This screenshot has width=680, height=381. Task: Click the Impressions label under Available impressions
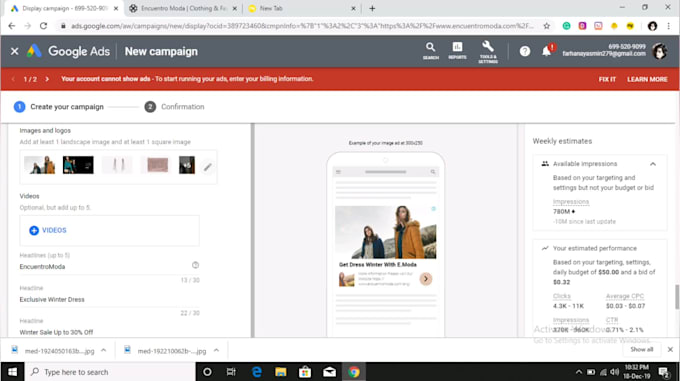tap(571, 202)
